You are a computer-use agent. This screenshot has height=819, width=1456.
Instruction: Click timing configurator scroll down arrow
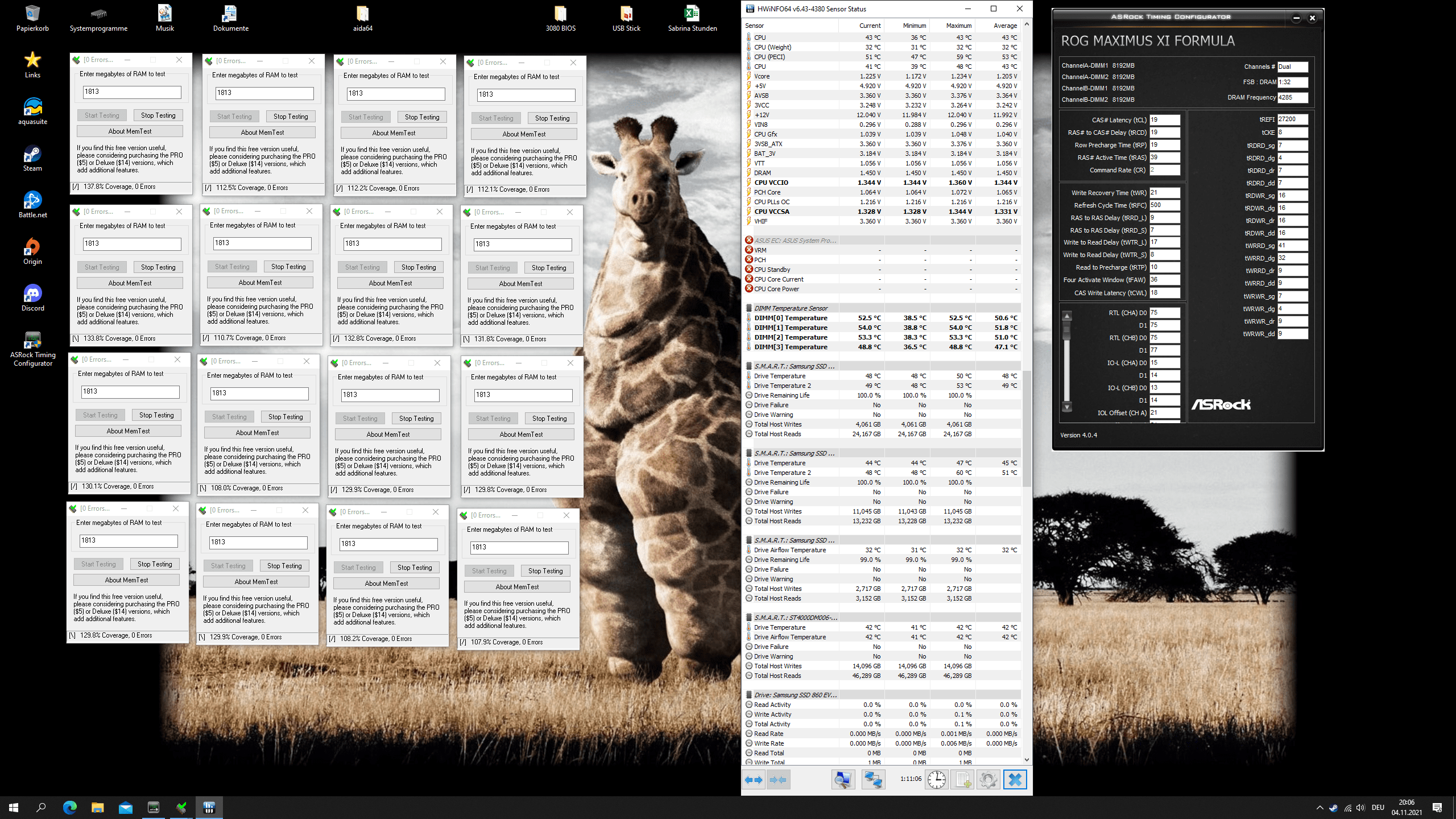tap(1067, 407)
